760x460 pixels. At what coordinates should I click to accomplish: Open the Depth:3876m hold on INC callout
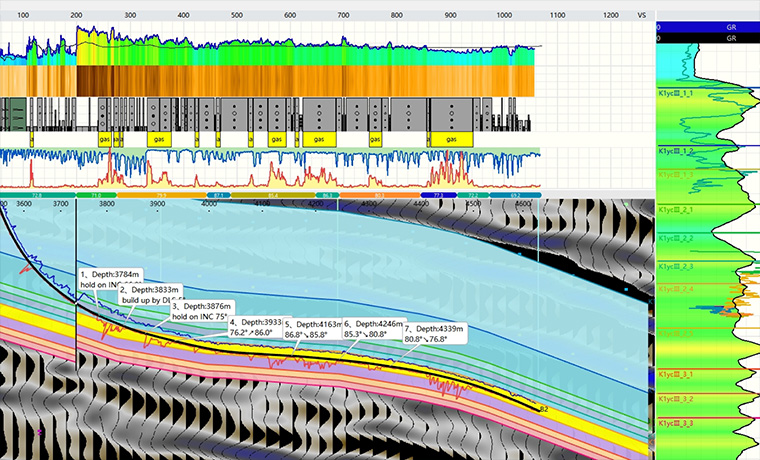[x=203, y=310]
